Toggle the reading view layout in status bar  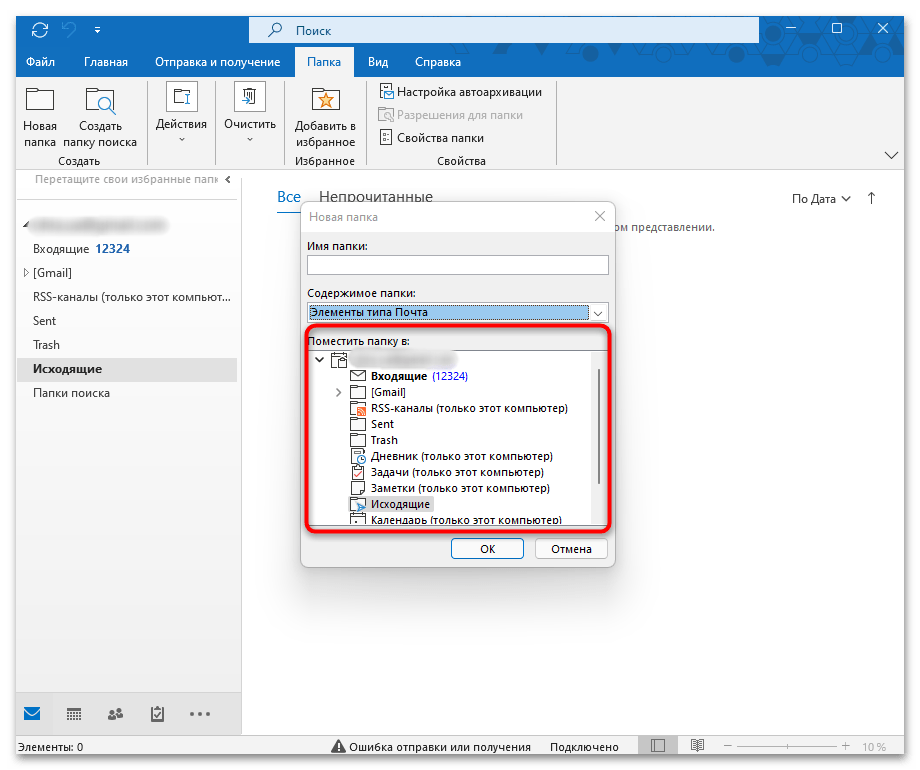click(657, 745)
